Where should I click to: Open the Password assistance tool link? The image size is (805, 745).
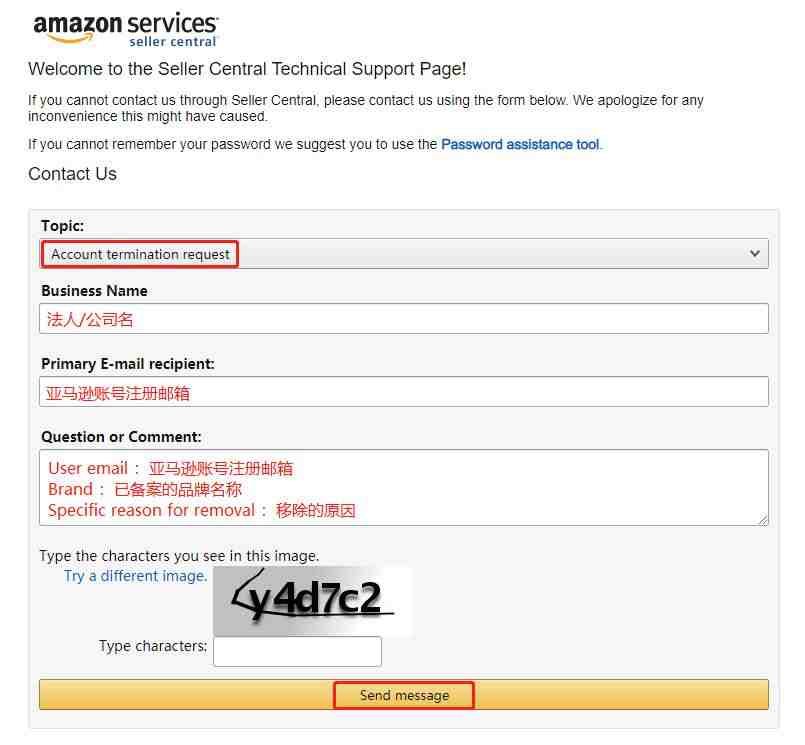coord(520,145)
